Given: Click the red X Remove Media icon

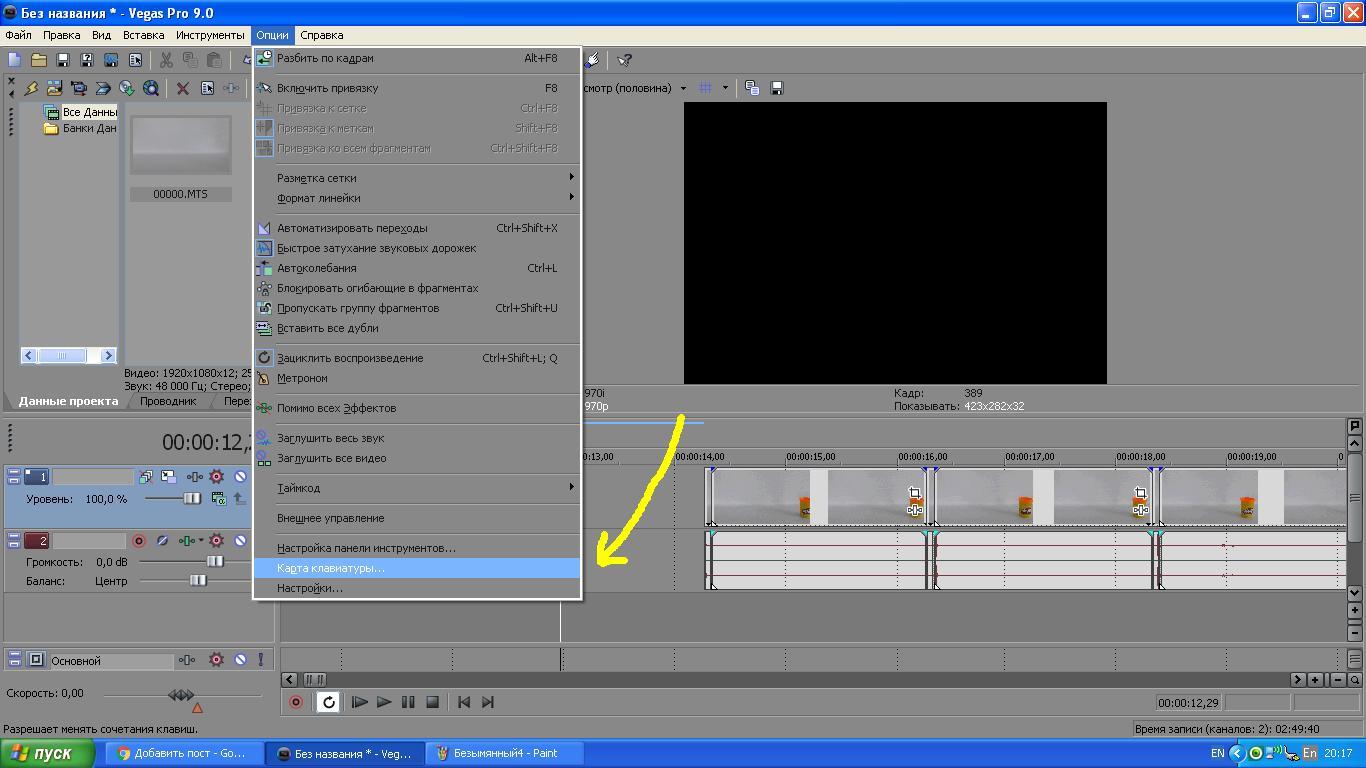Looking at the screenshot, I should [x=183, y=88].
